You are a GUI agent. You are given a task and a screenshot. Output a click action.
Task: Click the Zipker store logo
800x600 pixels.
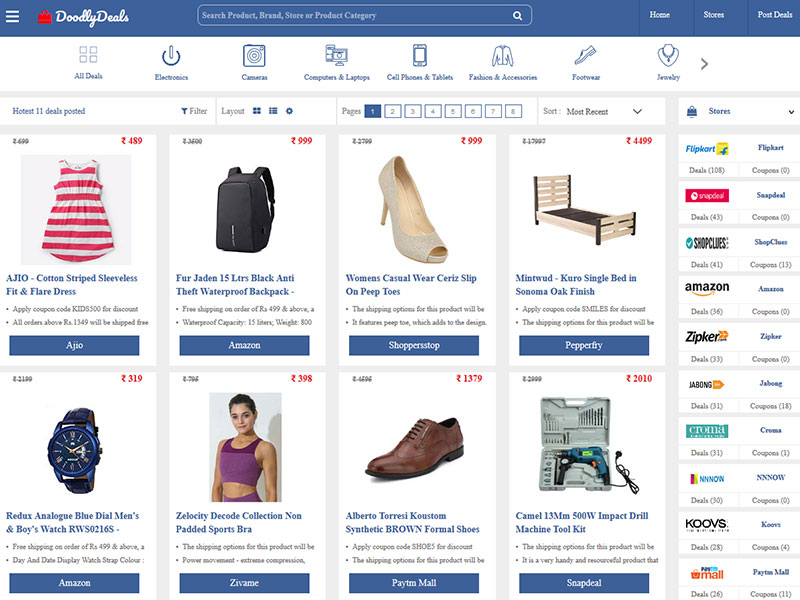click(707, 336)
